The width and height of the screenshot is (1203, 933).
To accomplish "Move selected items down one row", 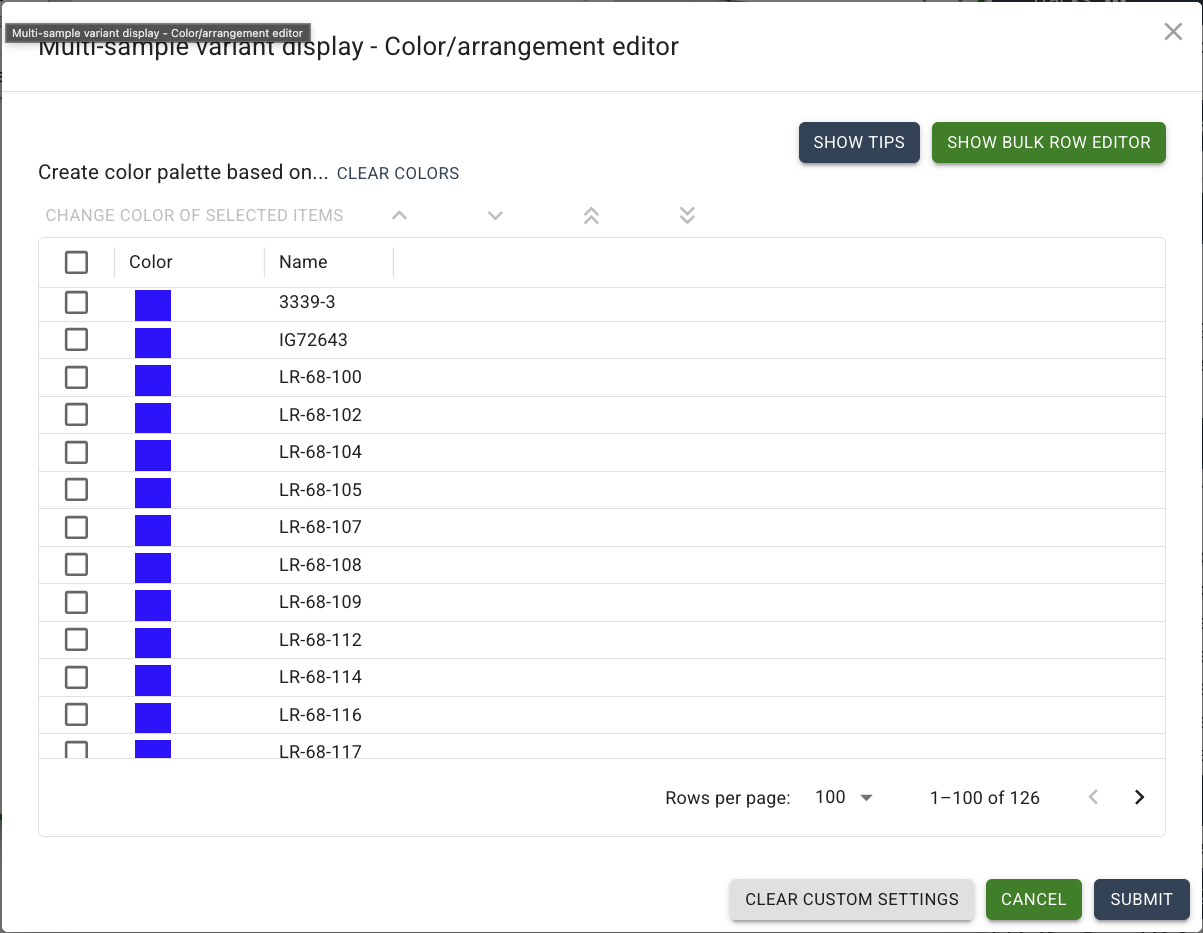I will pyautogui.click(x=495, y=215).
